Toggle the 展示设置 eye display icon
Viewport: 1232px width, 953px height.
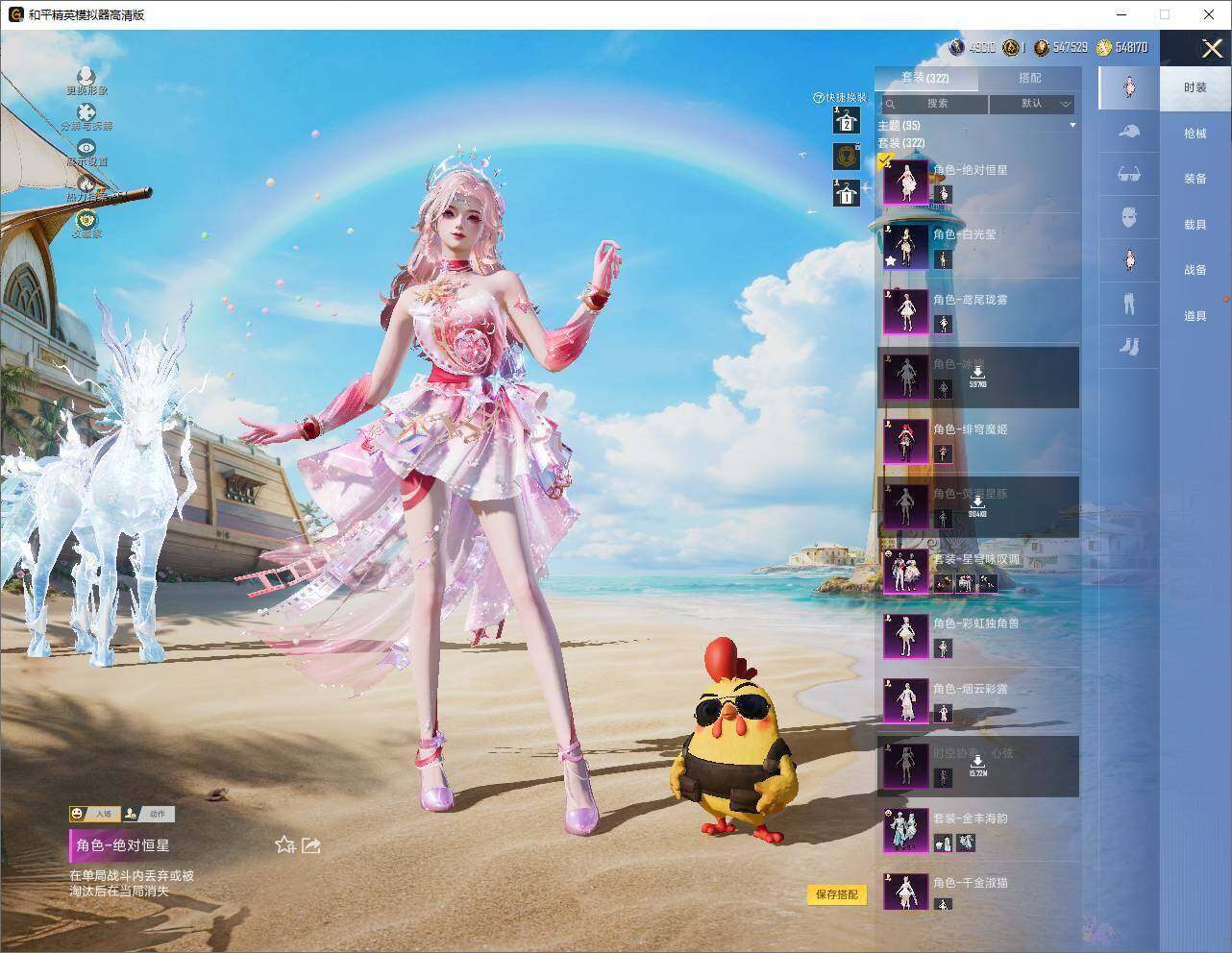[86, 148]
